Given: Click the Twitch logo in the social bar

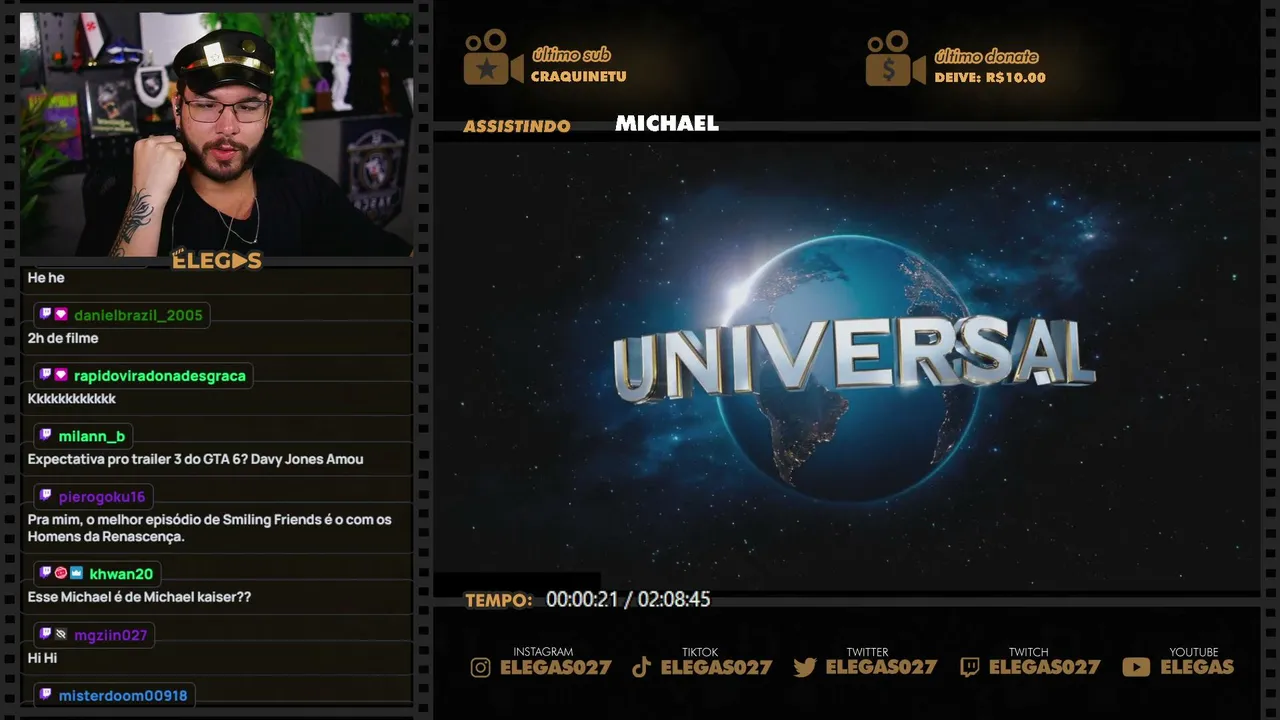Looking at the screenshot, I should tap(969, 667).
